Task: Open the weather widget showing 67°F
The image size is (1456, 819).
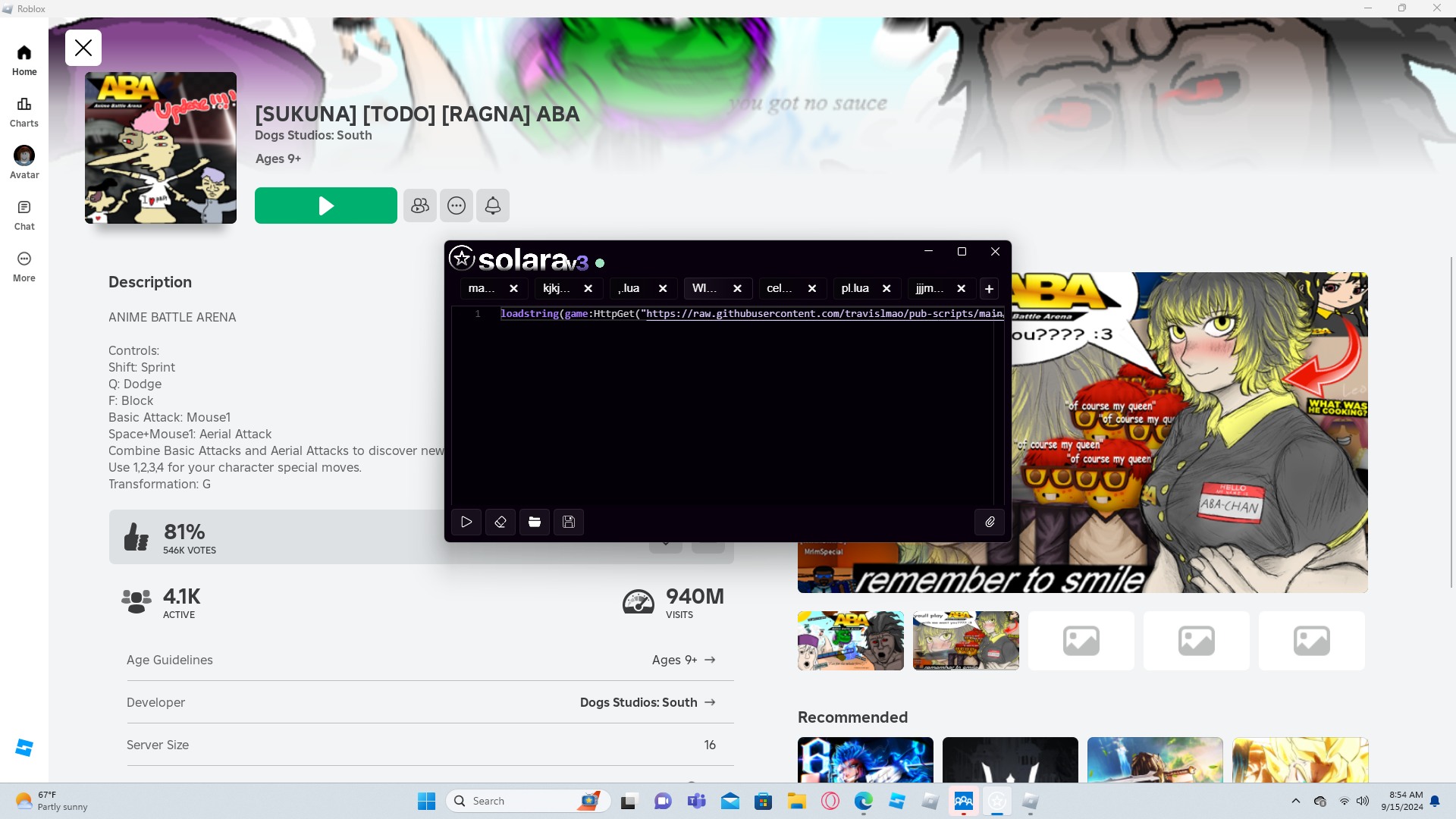Action: point(52,801)
